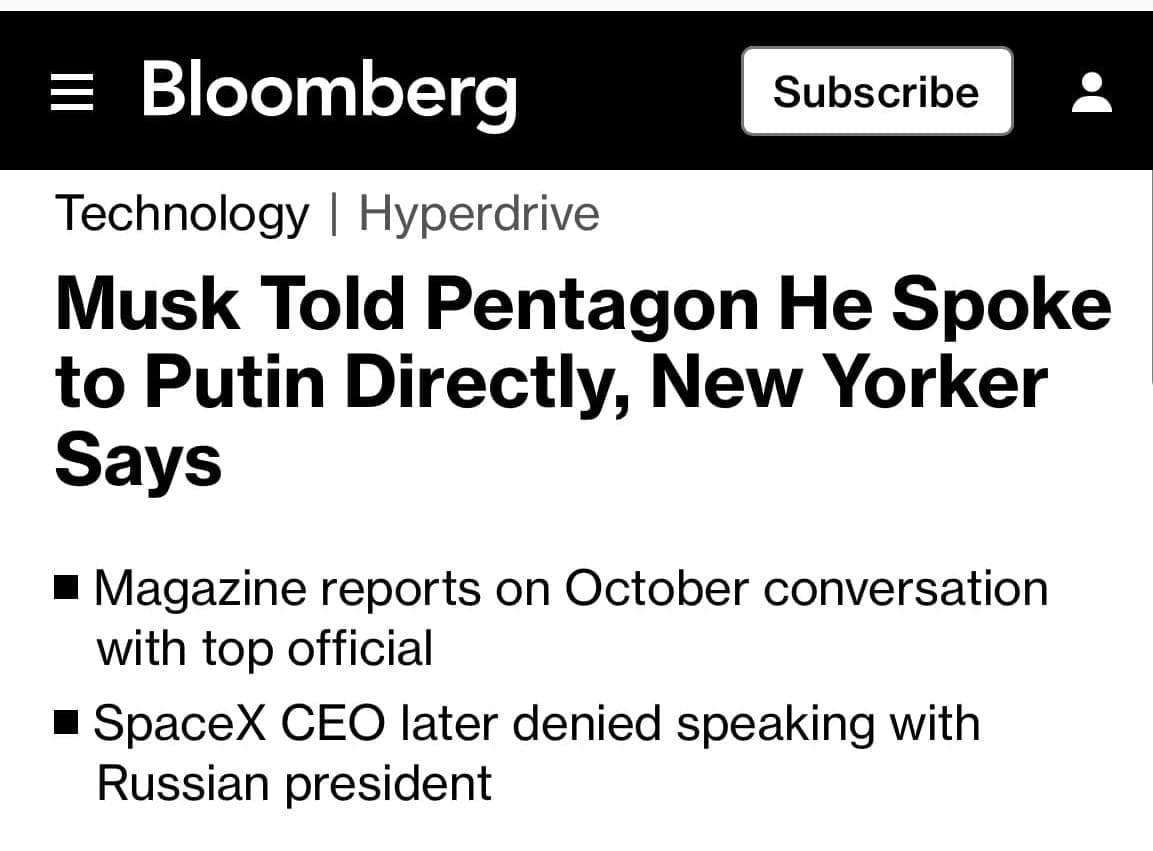1153x851 pixels.
Task: Click divider between Technology and Hyperdrive
Action: pyautogui.click(x=334, y=214)
